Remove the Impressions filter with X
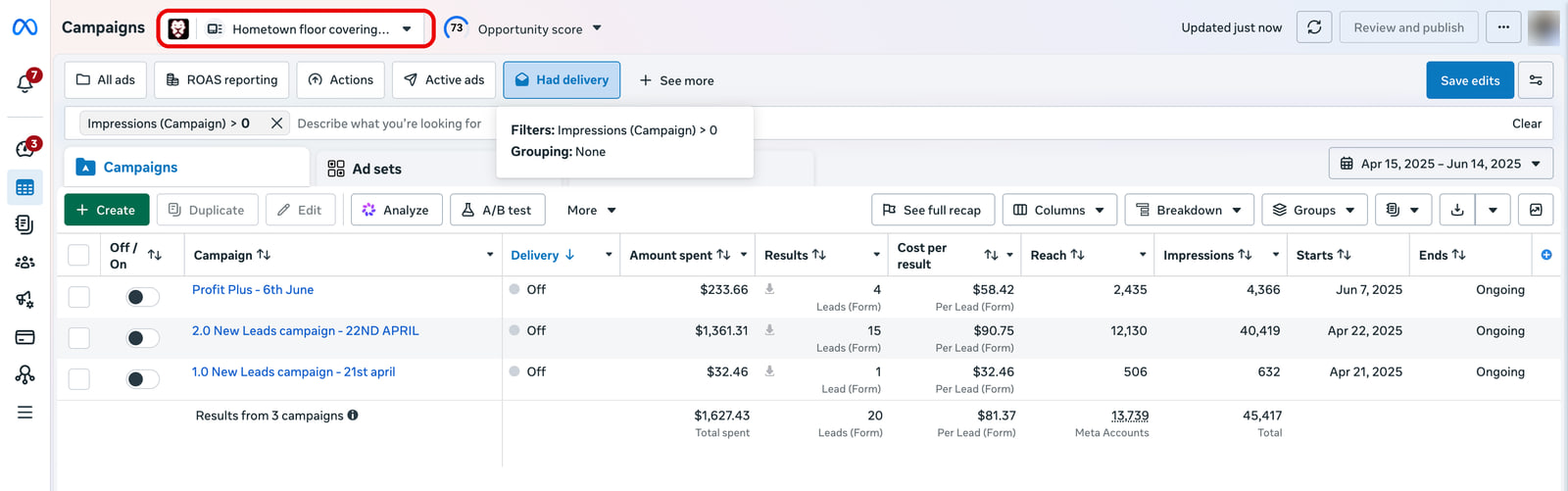This screenshot has width=1568, height=491. [x=276, y=123]
